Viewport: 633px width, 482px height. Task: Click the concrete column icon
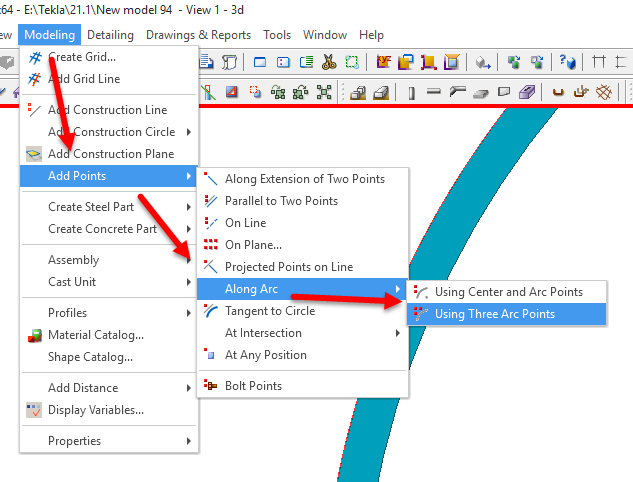[411, 93]
